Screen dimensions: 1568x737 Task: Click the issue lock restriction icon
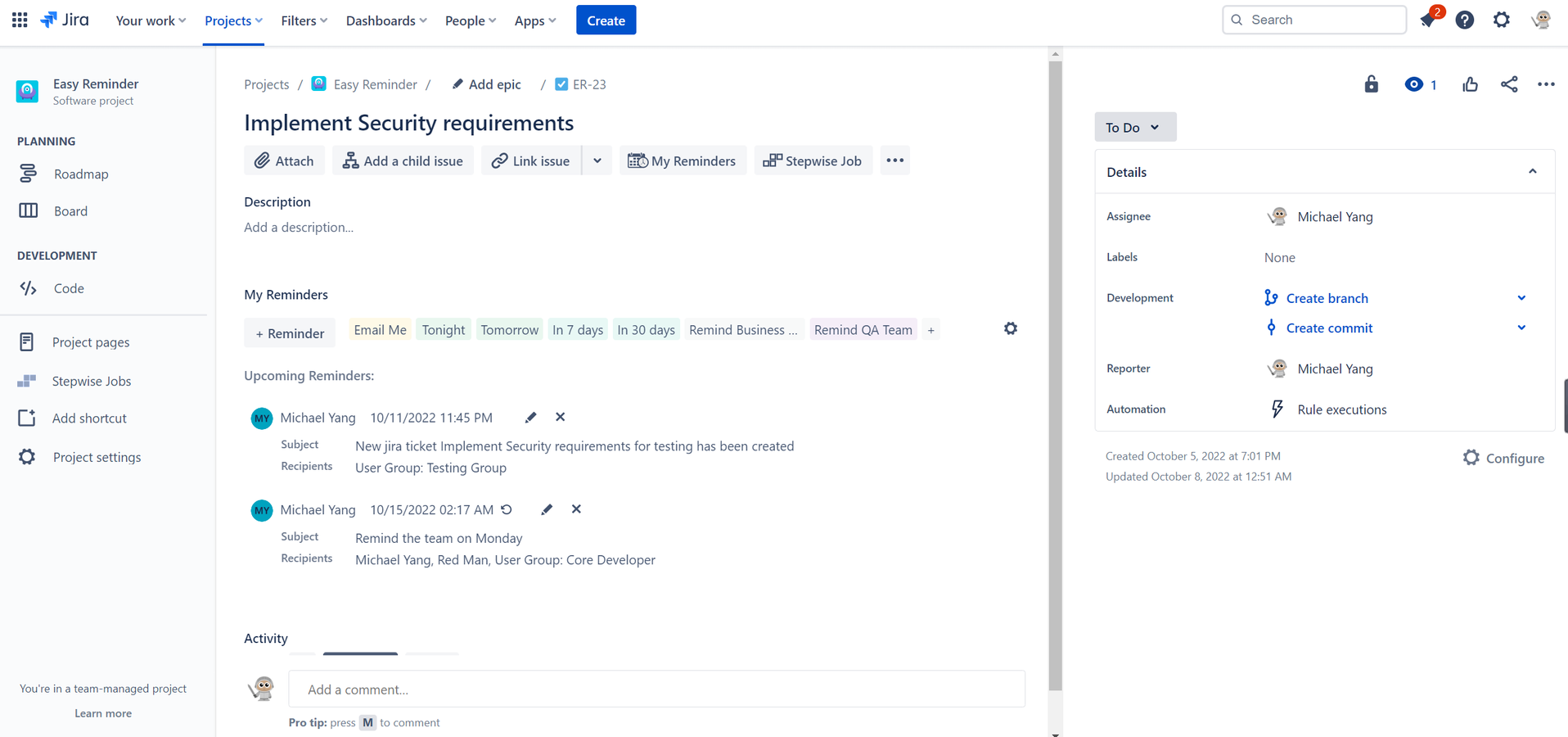(1372, 84)
